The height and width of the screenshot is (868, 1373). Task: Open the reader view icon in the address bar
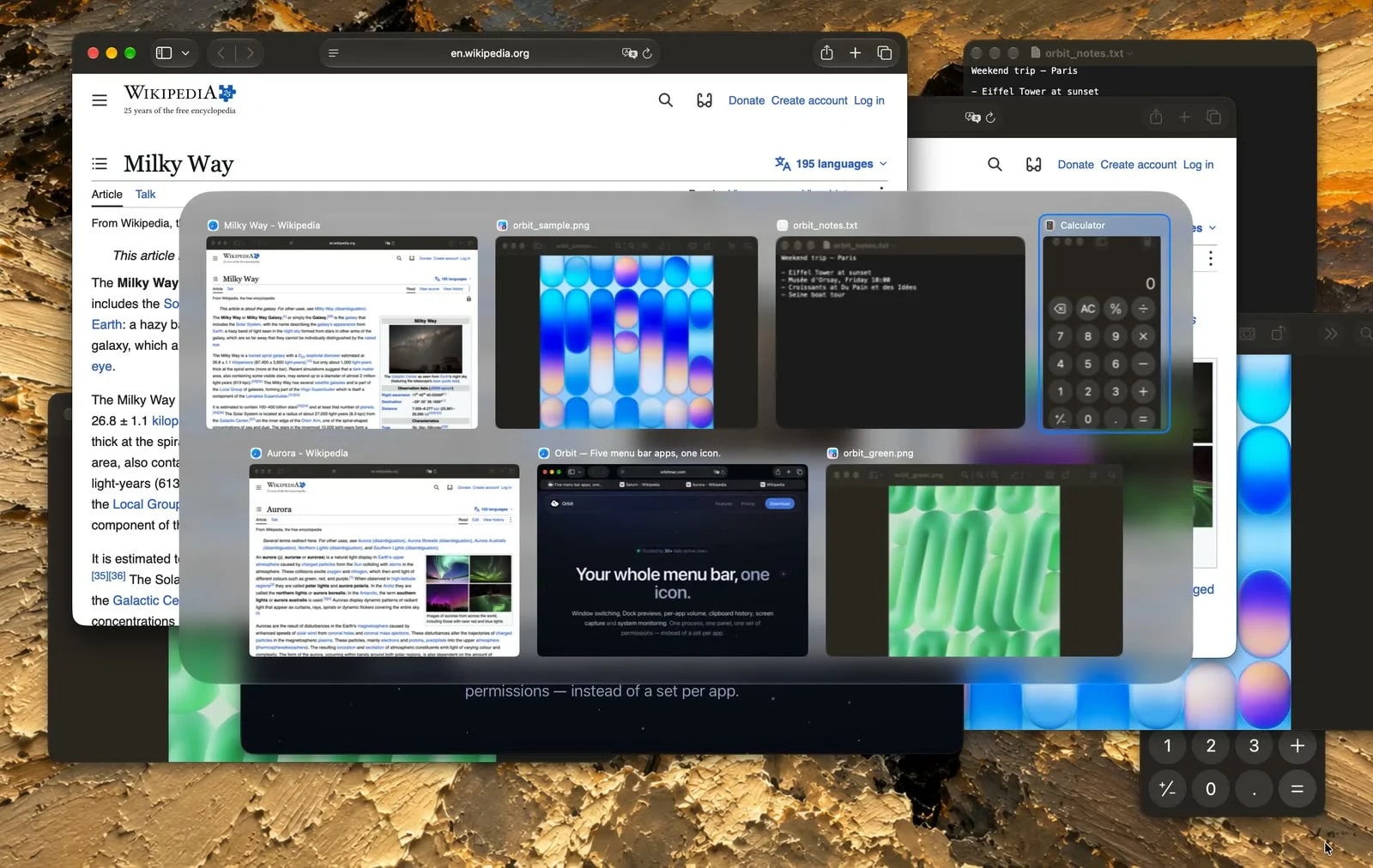pyautogui.click(x=334, y=53)
